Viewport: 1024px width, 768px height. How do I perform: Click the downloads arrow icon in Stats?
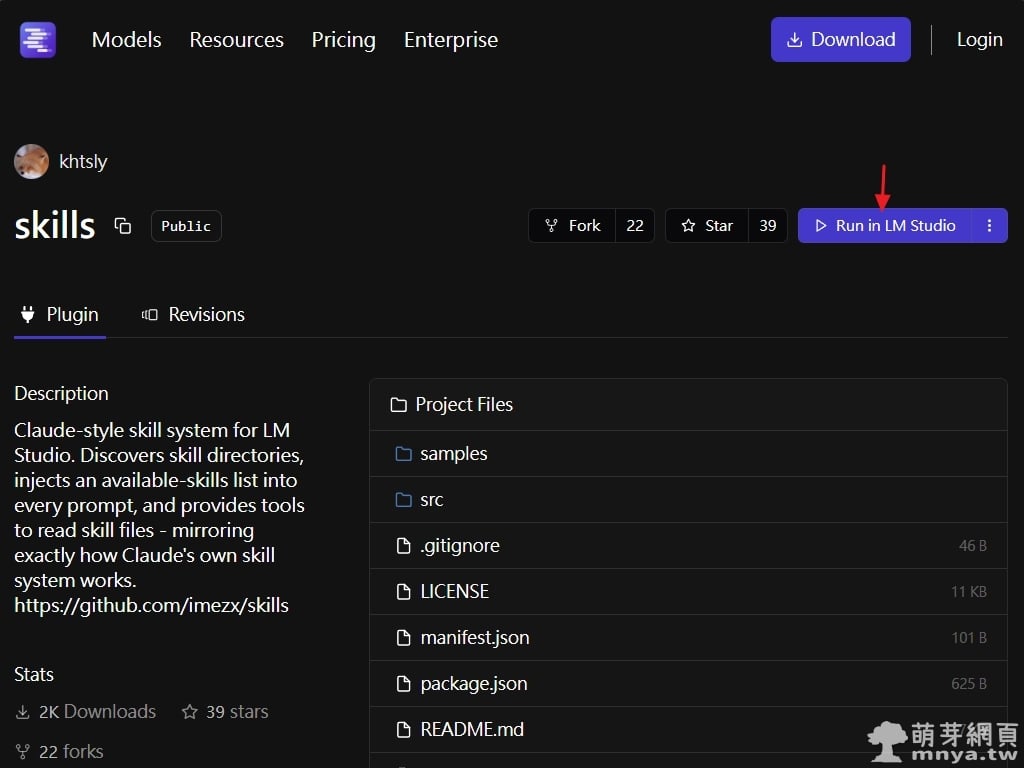(x=22, y=712)
